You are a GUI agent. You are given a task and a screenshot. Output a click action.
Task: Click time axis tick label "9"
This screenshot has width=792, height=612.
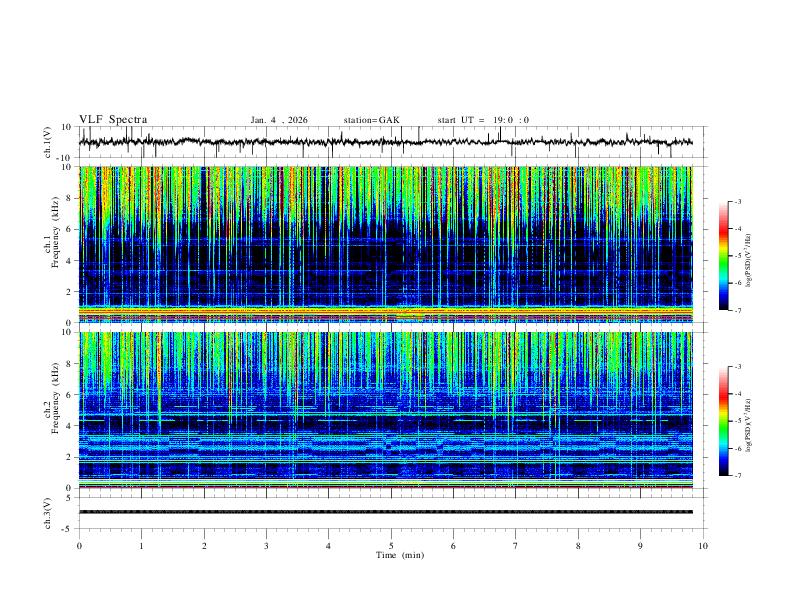640,546
